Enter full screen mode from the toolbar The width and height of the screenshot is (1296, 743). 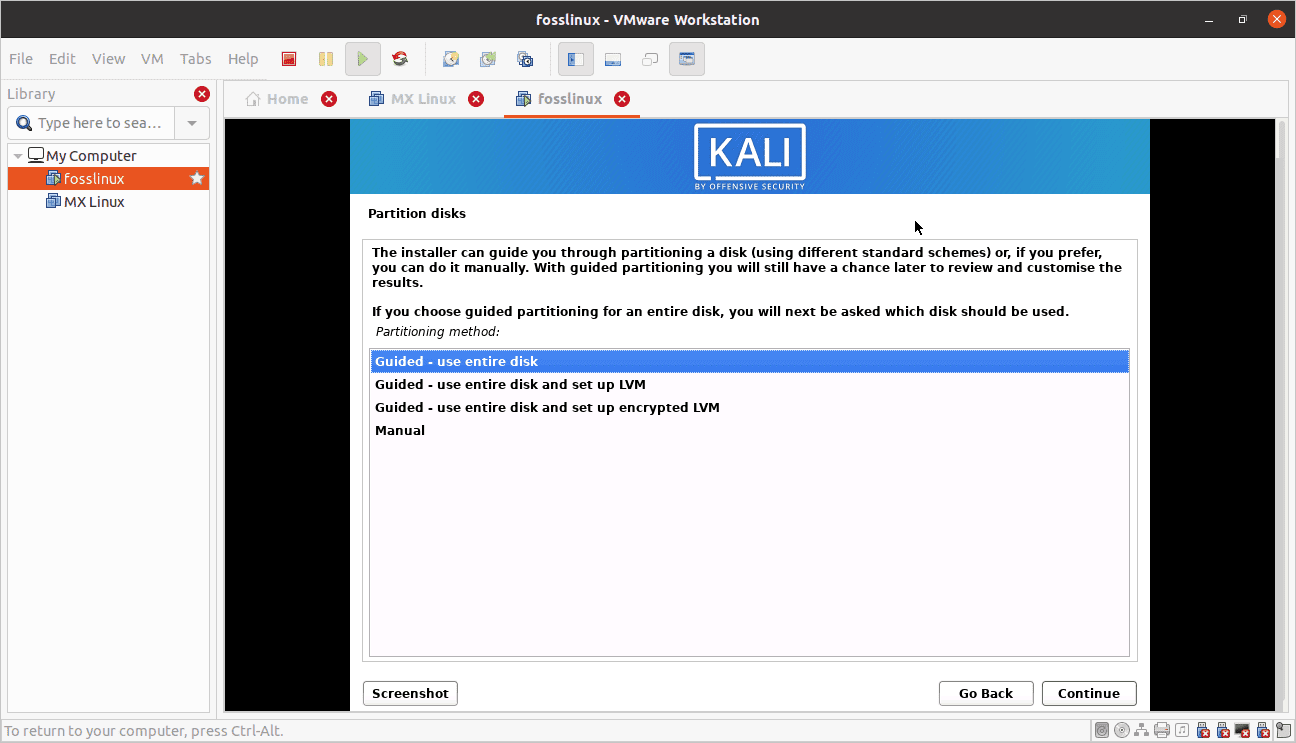coord(650,59)
